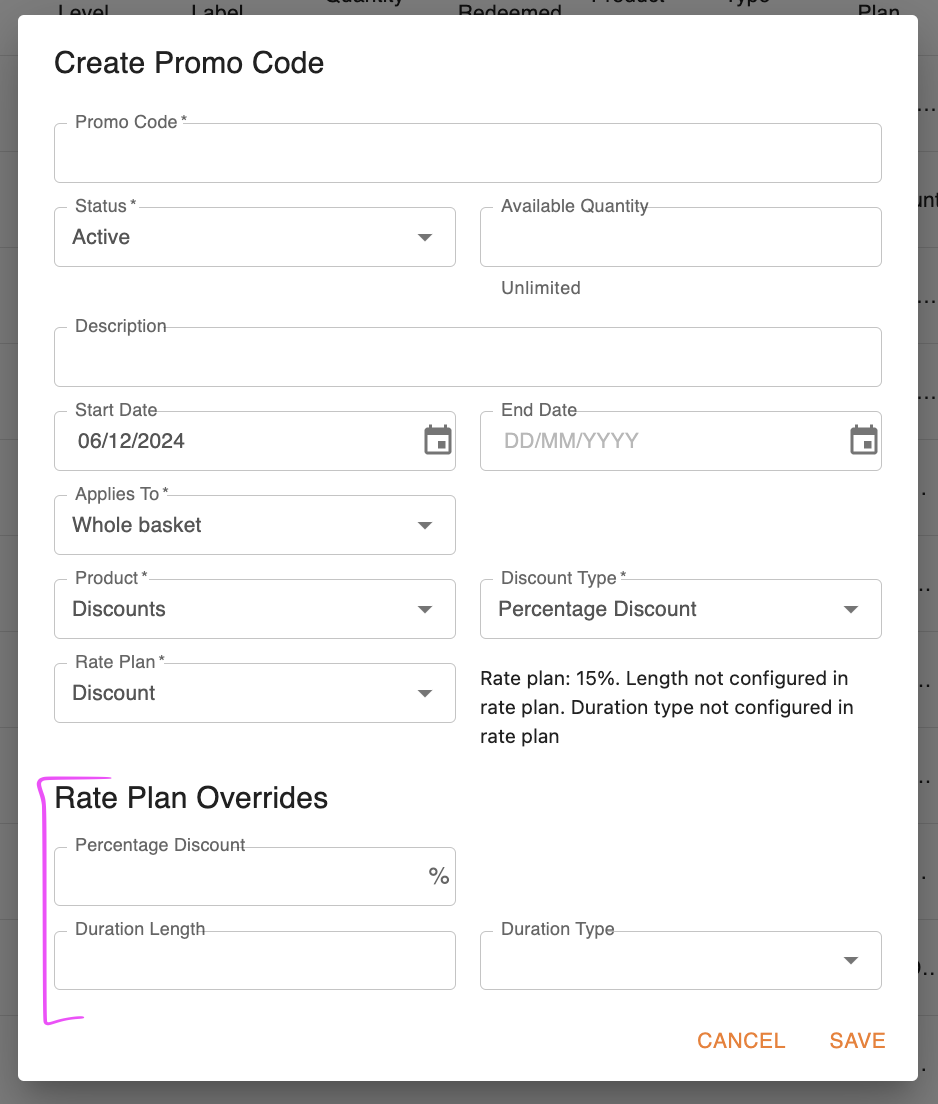938x1104 pixels.
Task: Open the Product dropdown showing Discounts
Action: point(255,609)
